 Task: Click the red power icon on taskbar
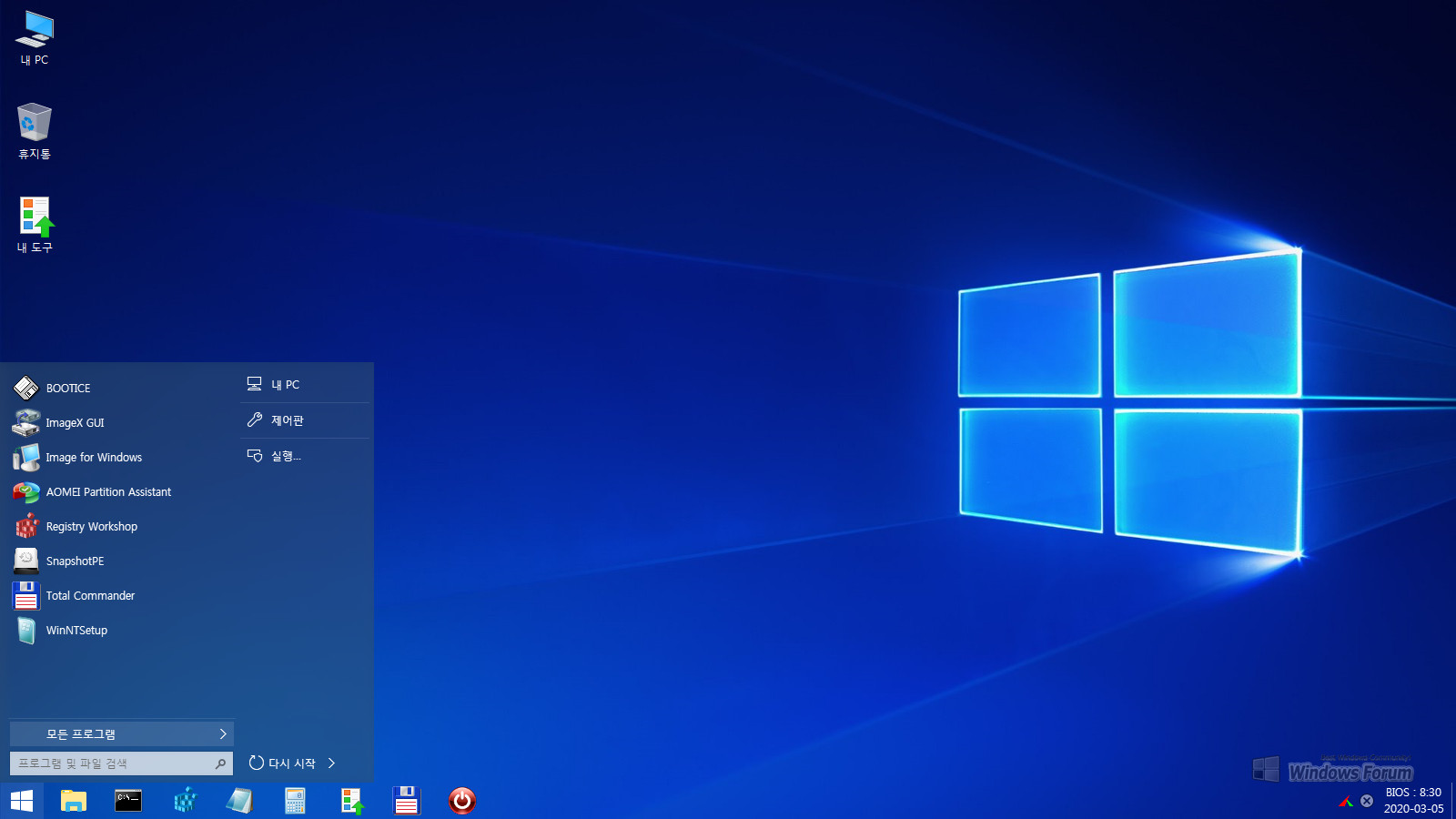(462, 801)
